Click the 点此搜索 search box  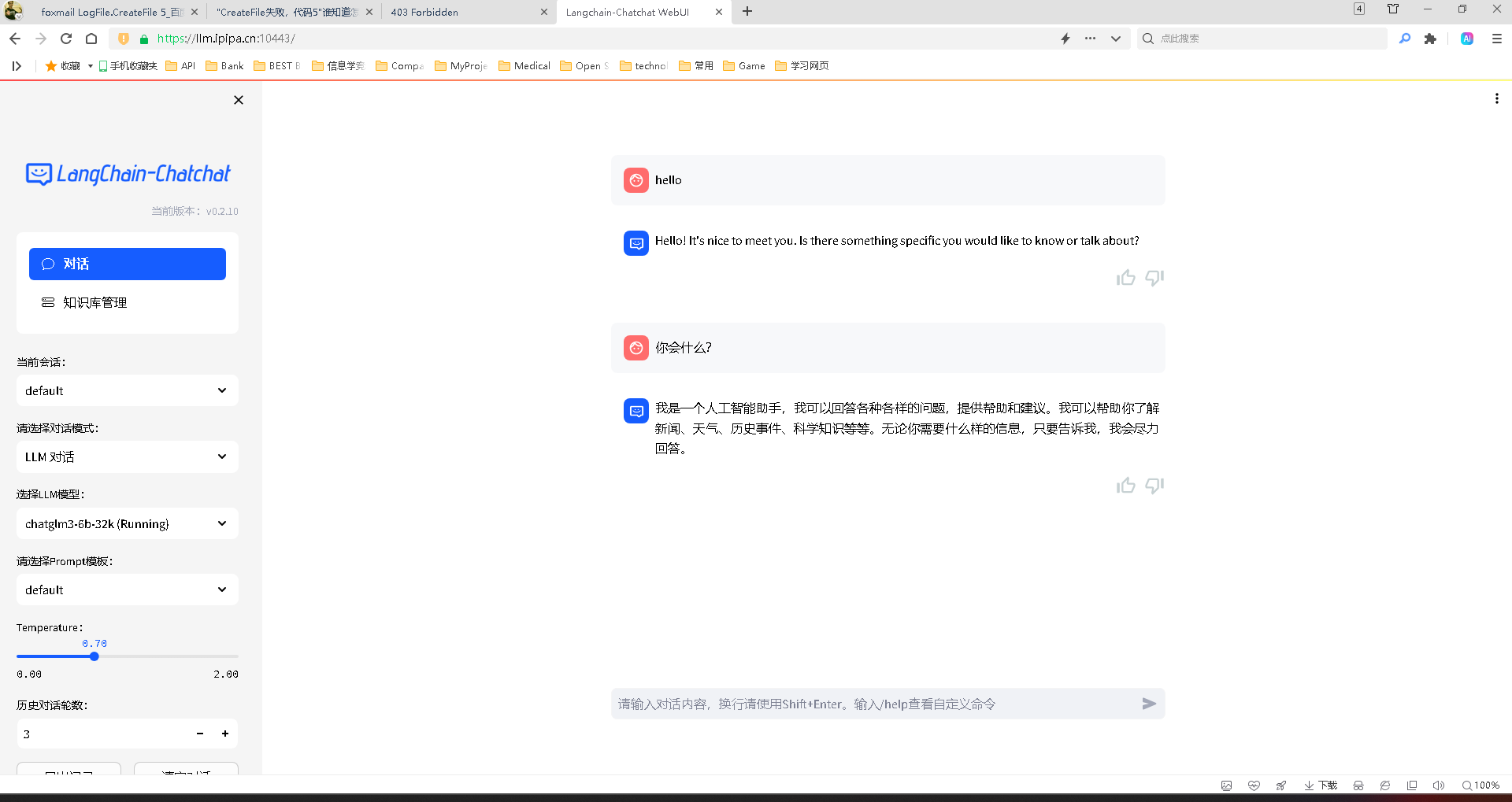pyautogui.click(x=1262, y=39)
